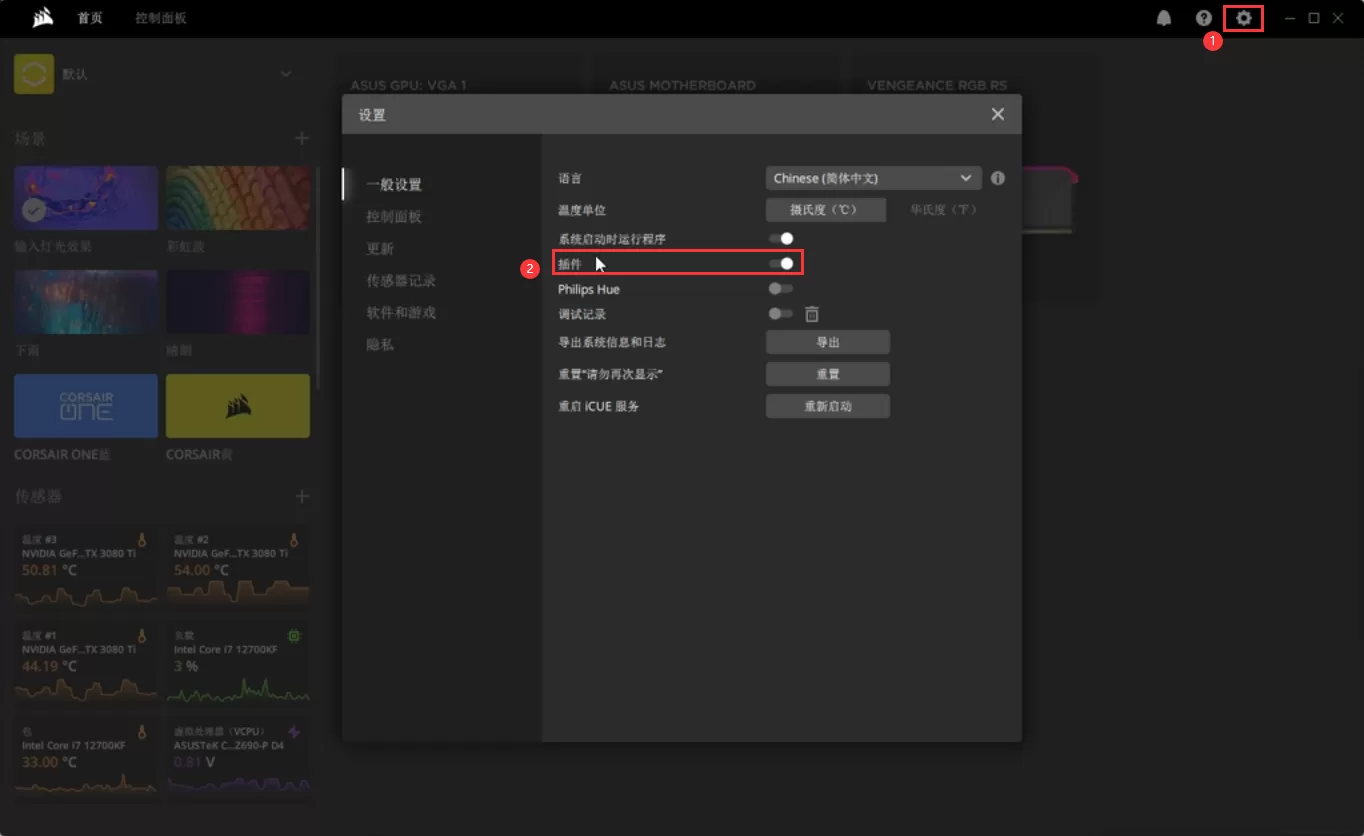
Task: Select the CORSAIR ONE蓝 scene thumbnail
Action: pyautogui.click(x=86, y=406)
